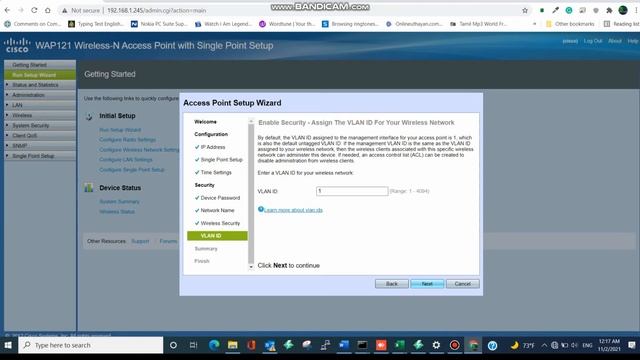Click the volume icon in the system tray
Screen dimensions: 640x360
pos(574,345)
